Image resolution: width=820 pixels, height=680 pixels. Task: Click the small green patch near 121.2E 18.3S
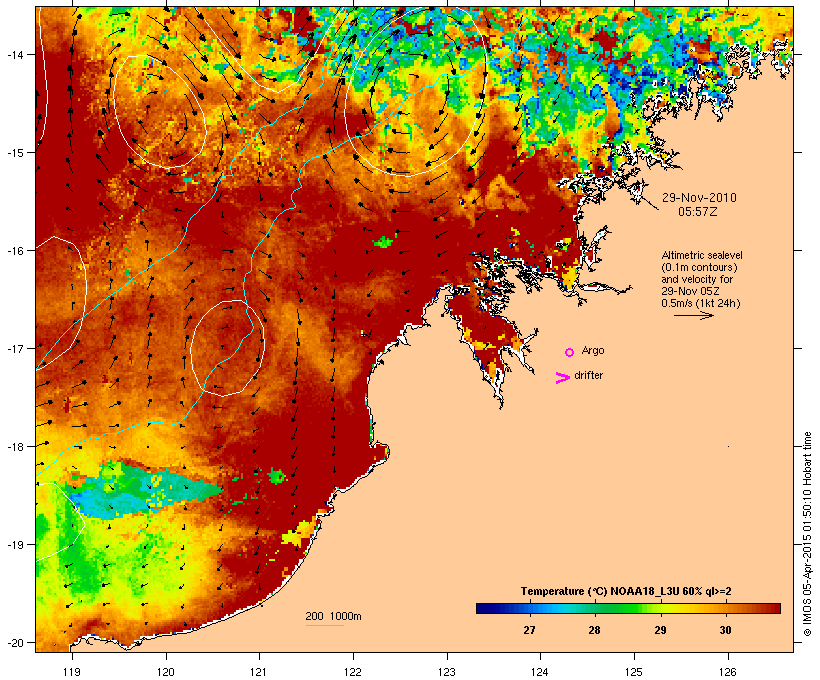(x=277, y=476)
